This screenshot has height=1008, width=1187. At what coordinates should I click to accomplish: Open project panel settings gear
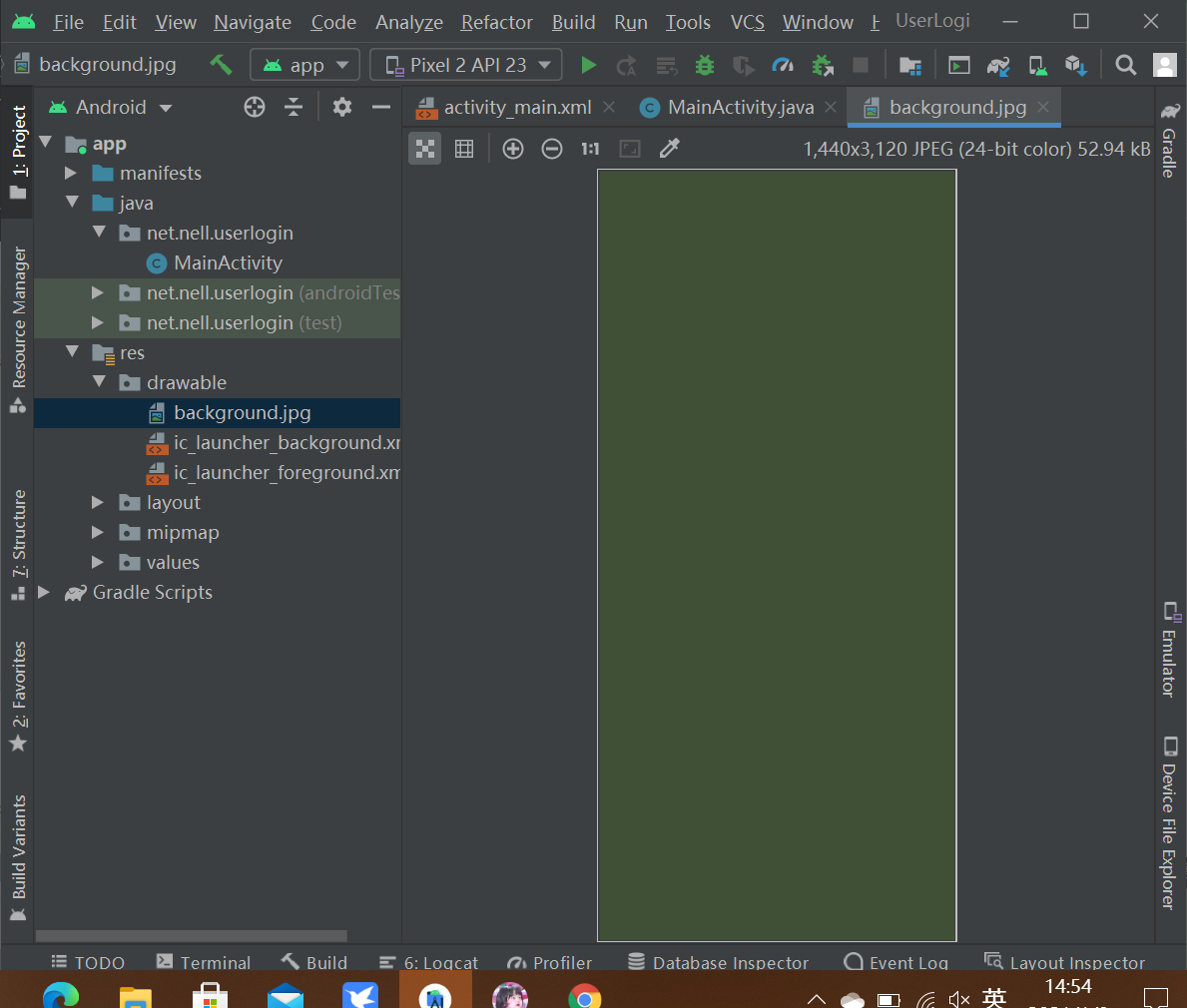342,108
